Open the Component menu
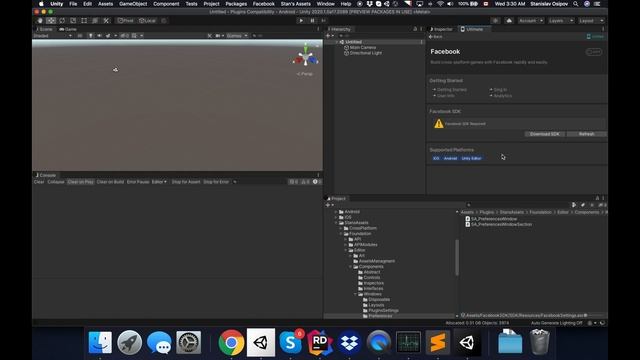This screenshot has height=360, width=640. [x=166, y=4]
